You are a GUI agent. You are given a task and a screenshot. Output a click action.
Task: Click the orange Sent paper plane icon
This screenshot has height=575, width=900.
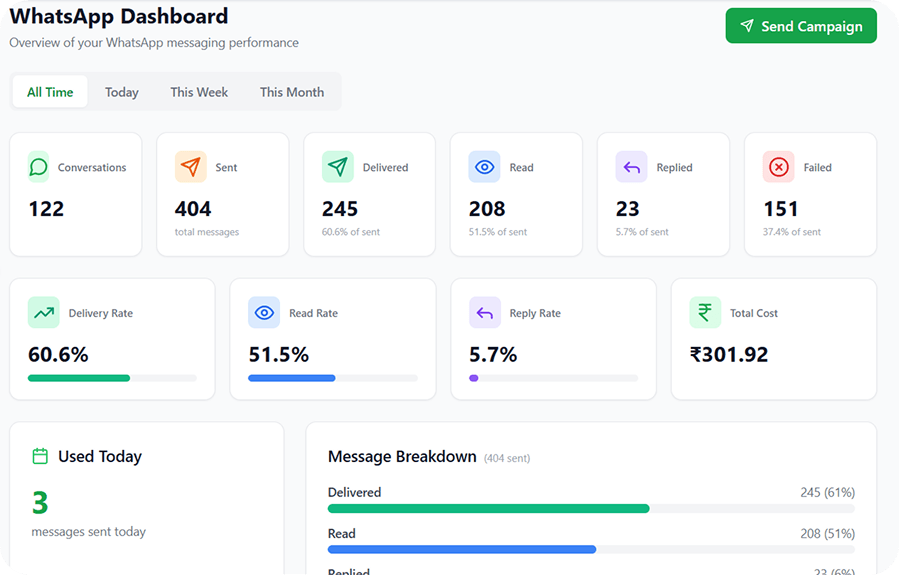(191, 167)
